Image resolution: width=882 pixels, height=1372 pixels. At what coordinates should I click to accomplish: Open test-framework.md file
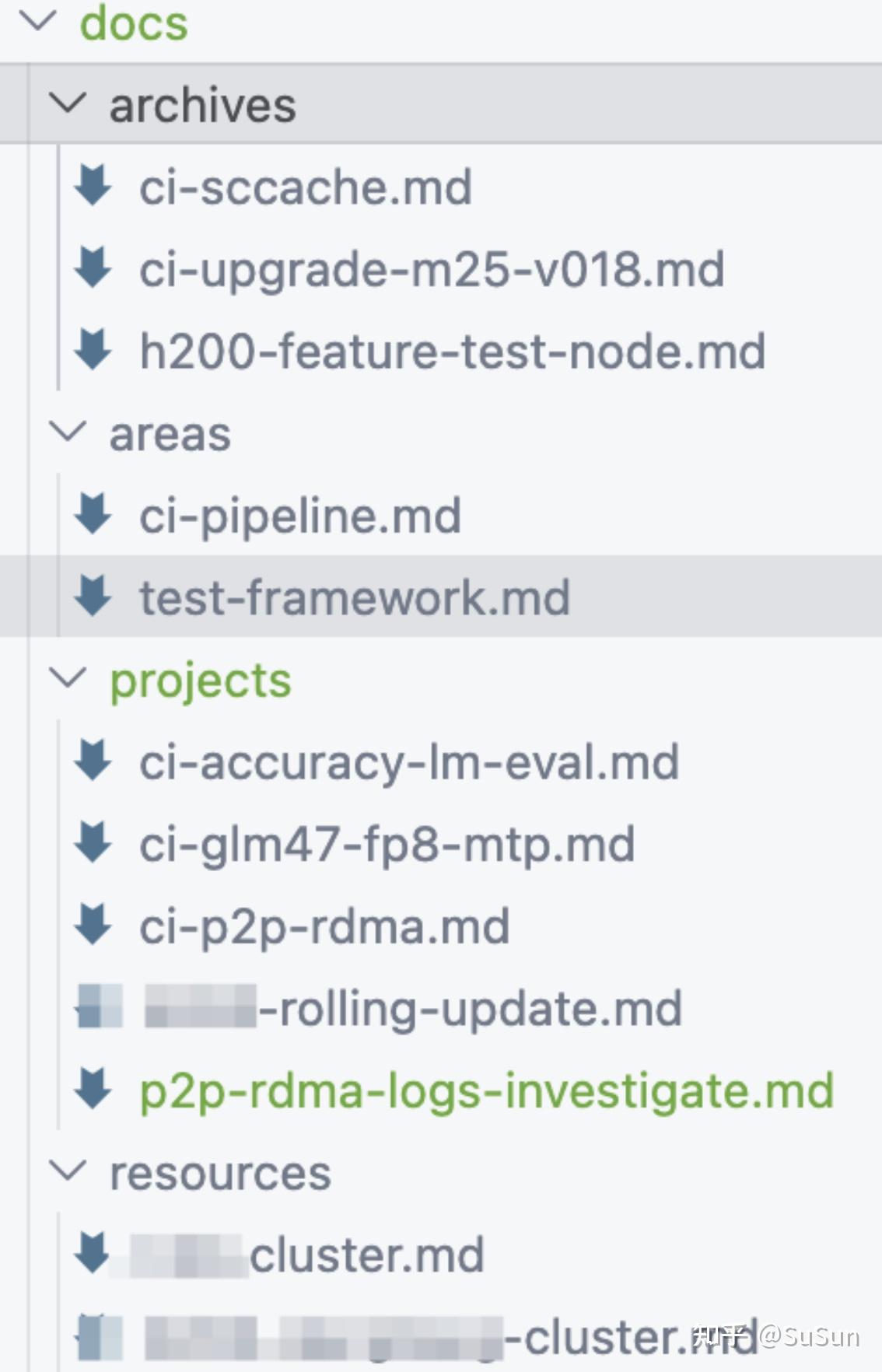pos(355,597)
